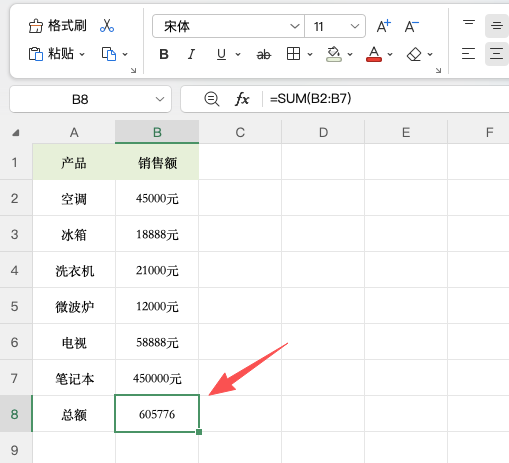Click the Copy icon
This screenshot has height=463, width=509.
pos(109,54)
